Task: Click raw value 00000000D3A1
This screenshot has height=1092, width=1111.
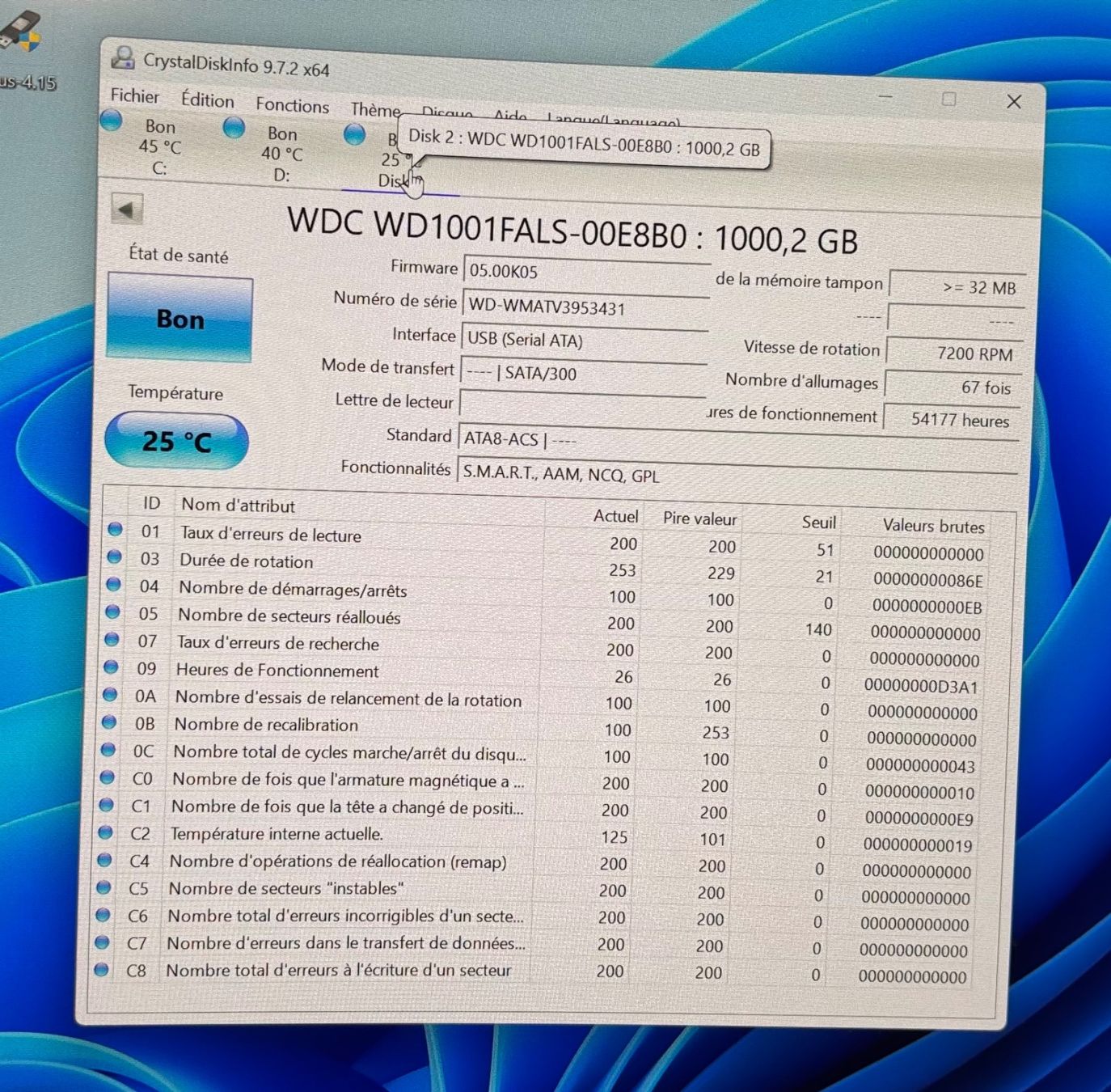Action: [x=921, y=687]
